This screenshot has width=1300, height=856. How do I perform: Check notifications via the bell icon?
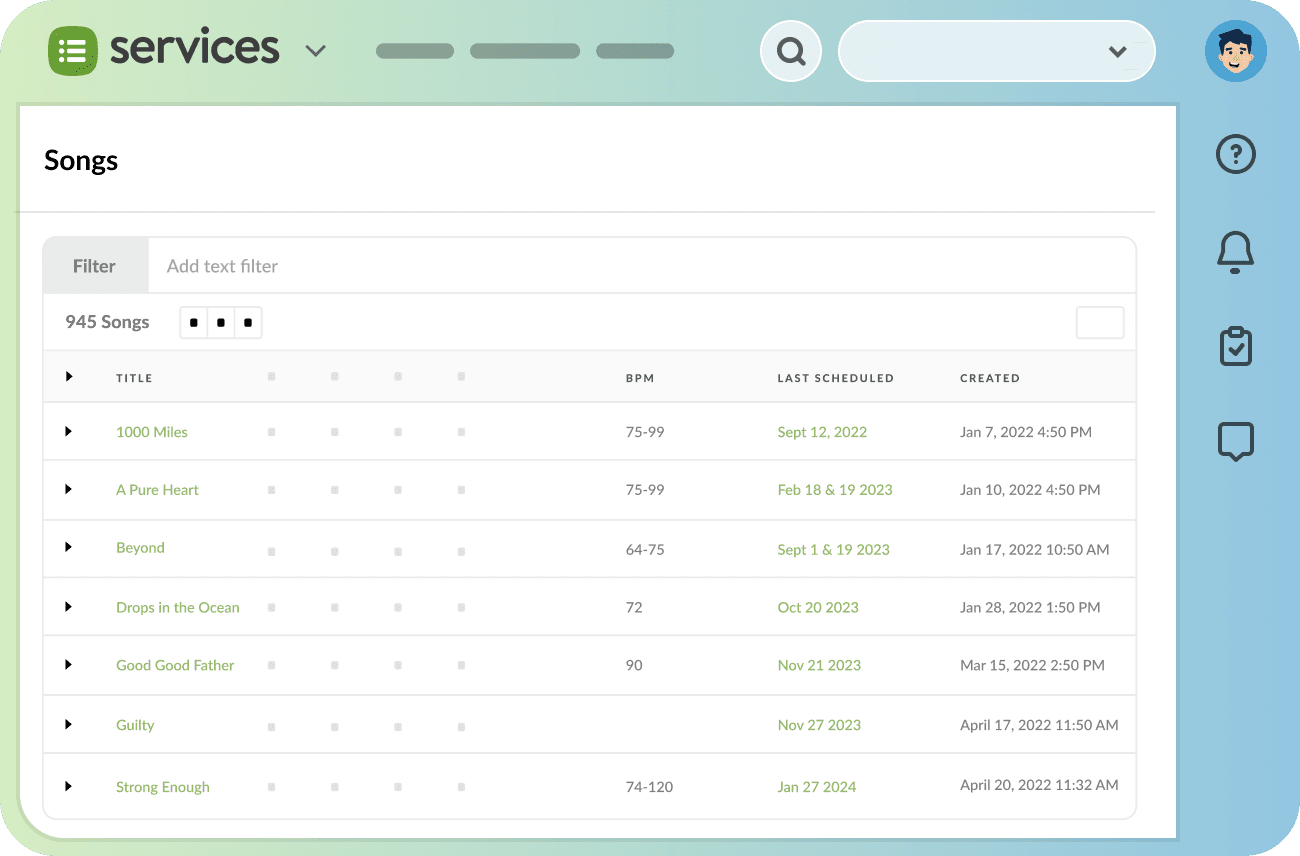[1235, 252]
